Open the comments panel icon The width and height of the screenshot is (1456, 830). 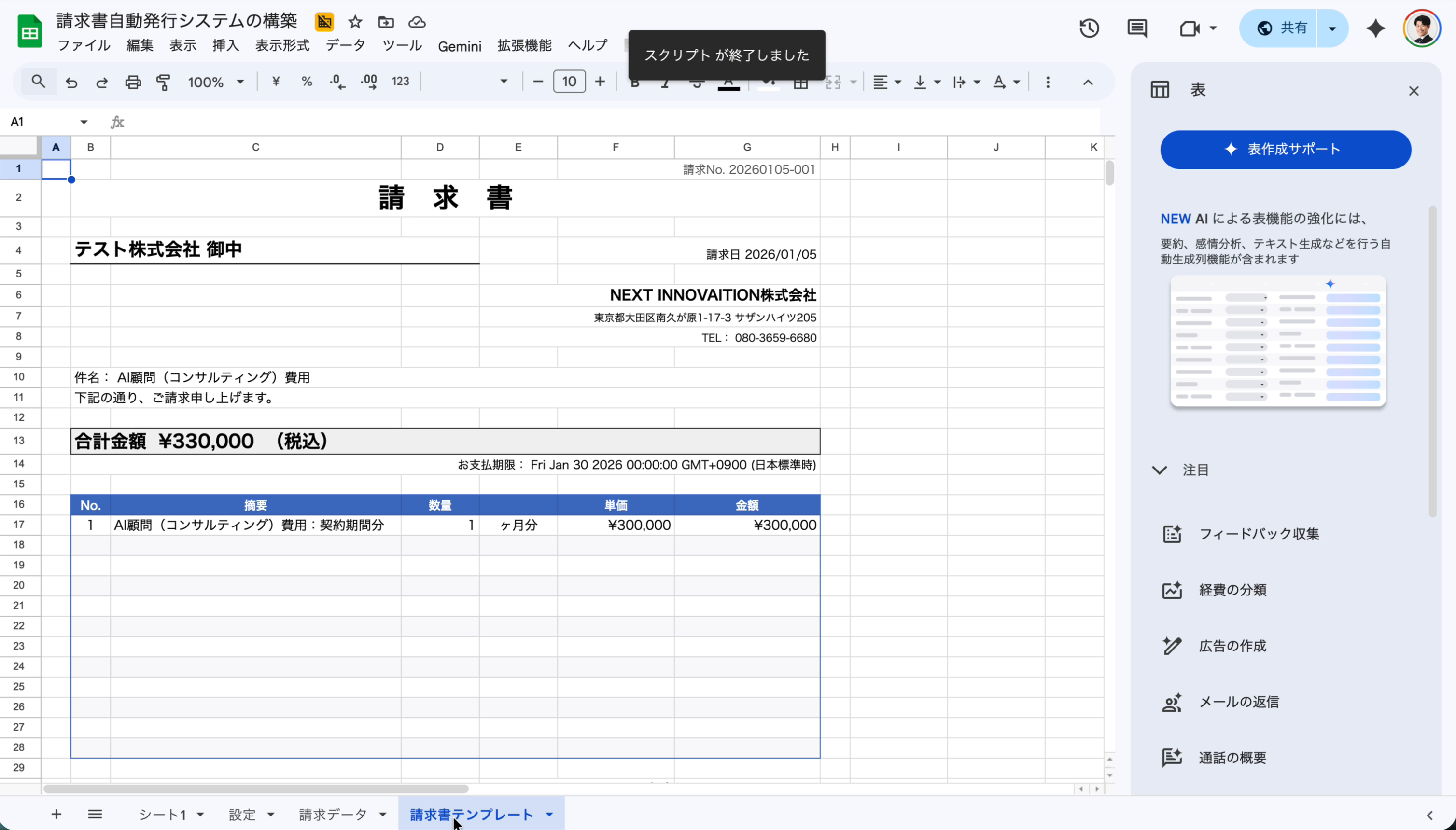[x=1136, y=28]
